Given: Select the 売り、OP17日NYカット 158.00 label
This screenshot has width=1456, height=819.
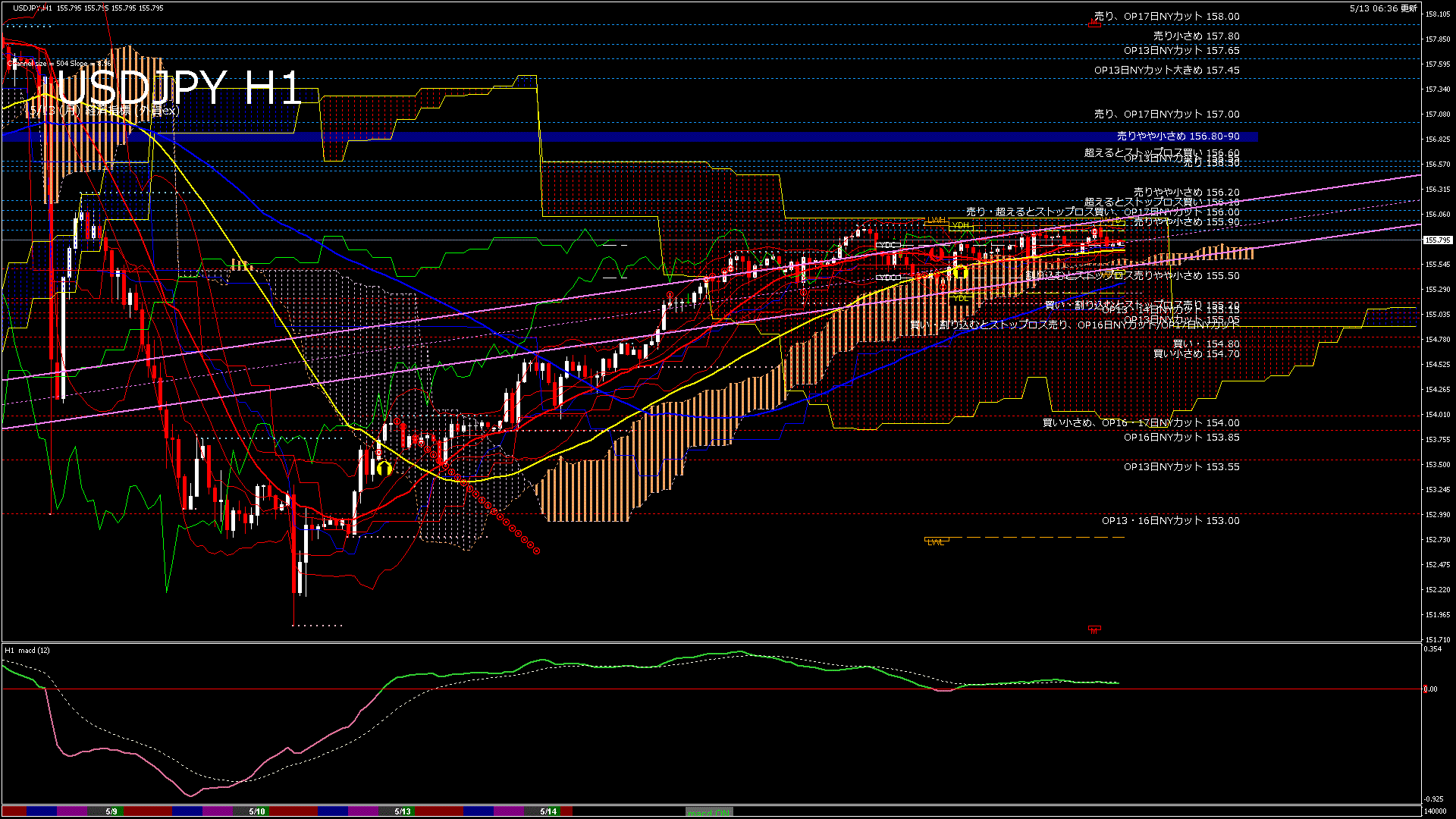Looking at the screenshot, I should (1166, 17).
